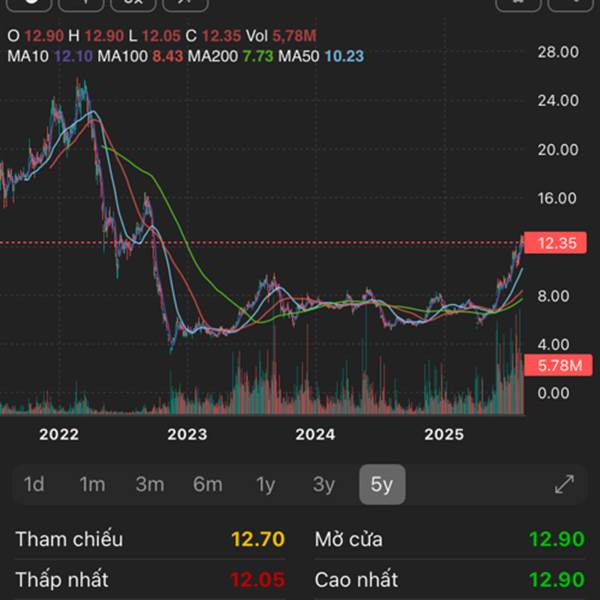Tap the O 12.90 open value
Screen dimensions: 600x600
coord(35,36)
